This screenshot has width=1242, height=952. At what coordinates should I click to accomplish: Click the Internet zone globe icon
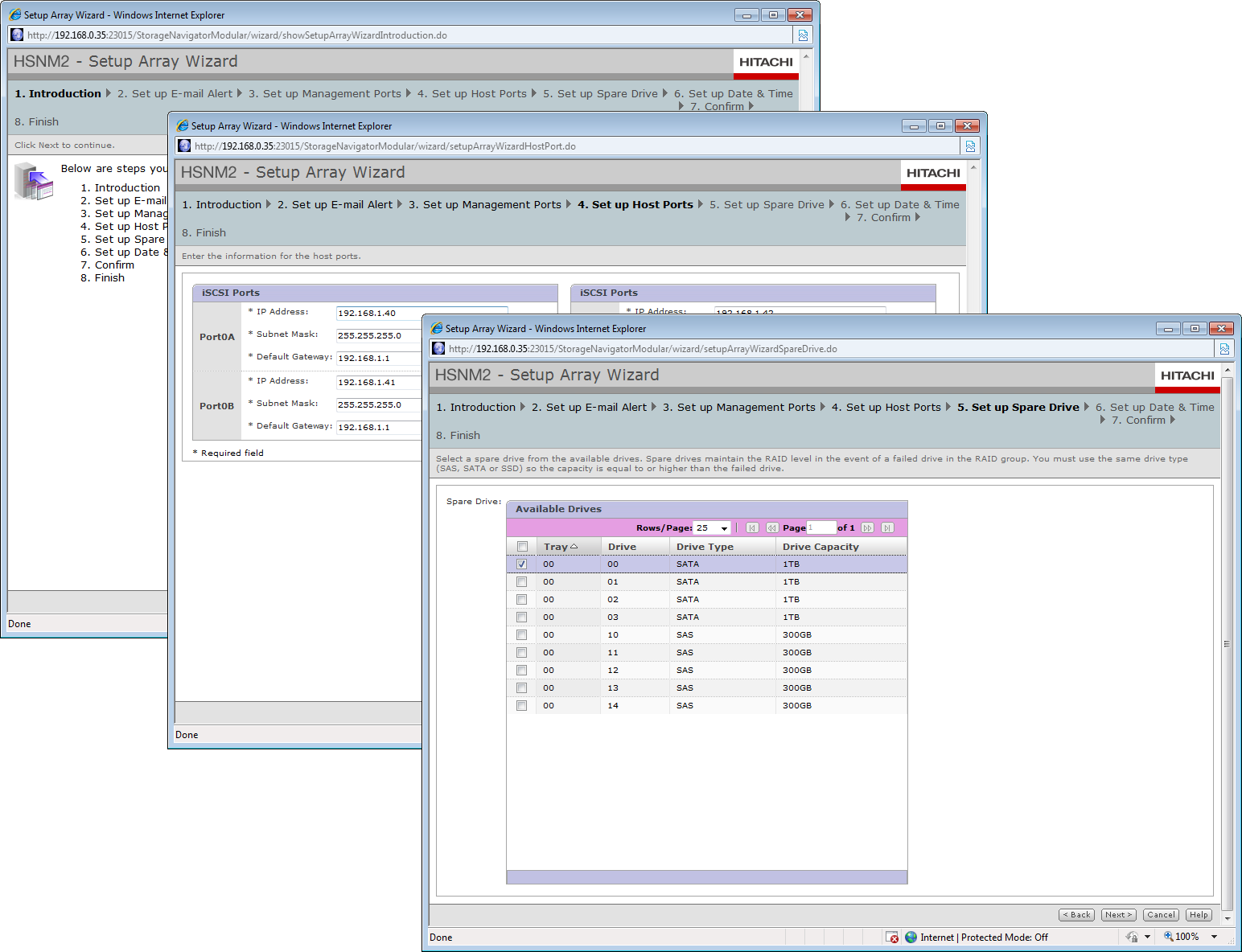(x=911, y=938)
